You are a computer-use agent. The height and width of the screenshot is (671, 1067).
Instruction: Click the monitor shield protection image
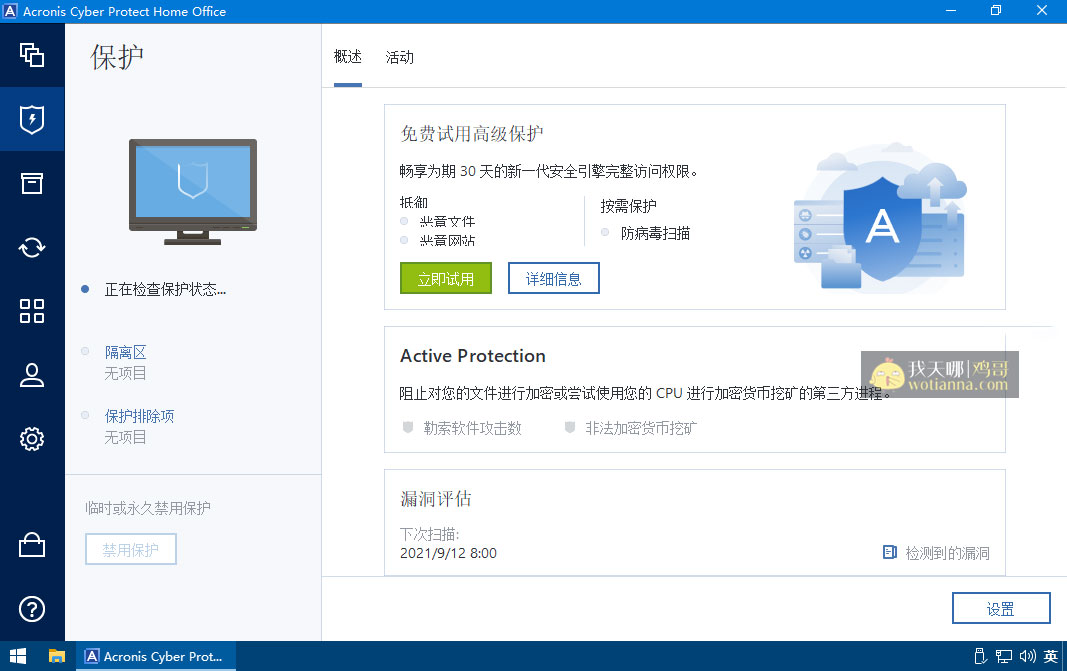[193, 192]
